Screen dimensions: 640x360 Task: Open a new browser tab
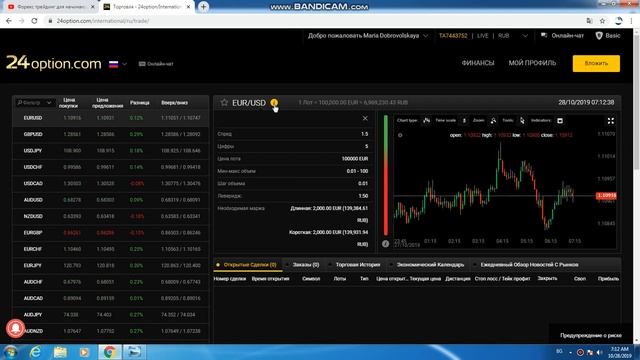(x=203, y=7)
